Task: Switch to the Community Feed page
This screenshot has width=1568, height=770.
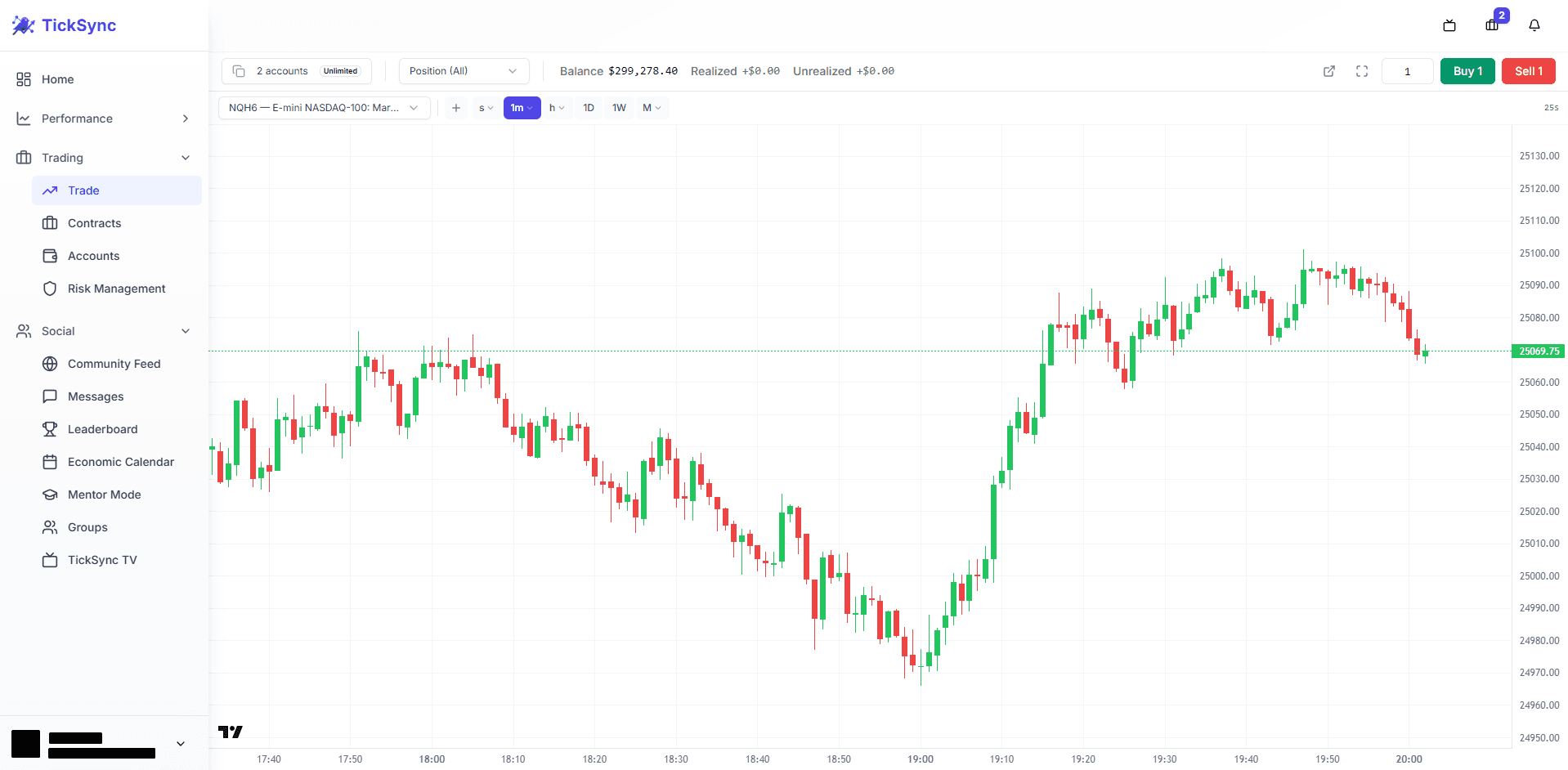Action: 114,363
